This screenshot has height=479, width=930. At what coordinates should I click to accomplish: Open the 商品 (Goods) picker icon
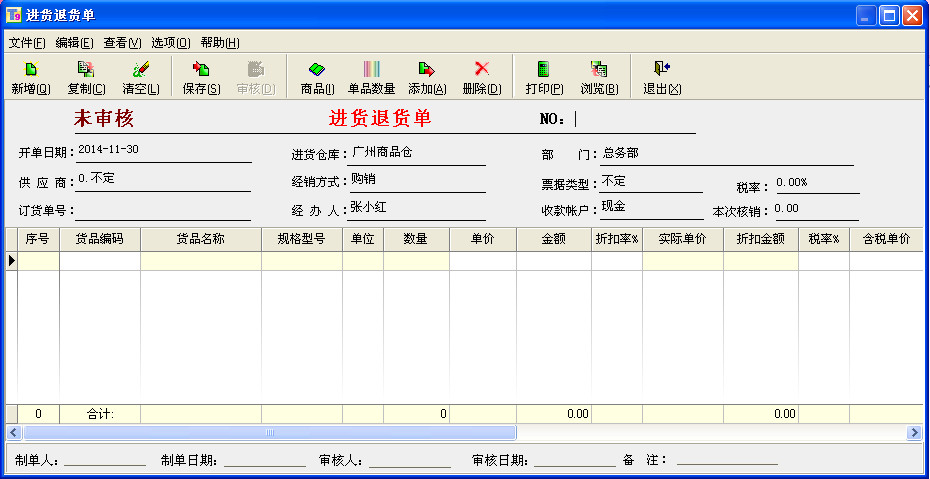[x=317, y=69]
